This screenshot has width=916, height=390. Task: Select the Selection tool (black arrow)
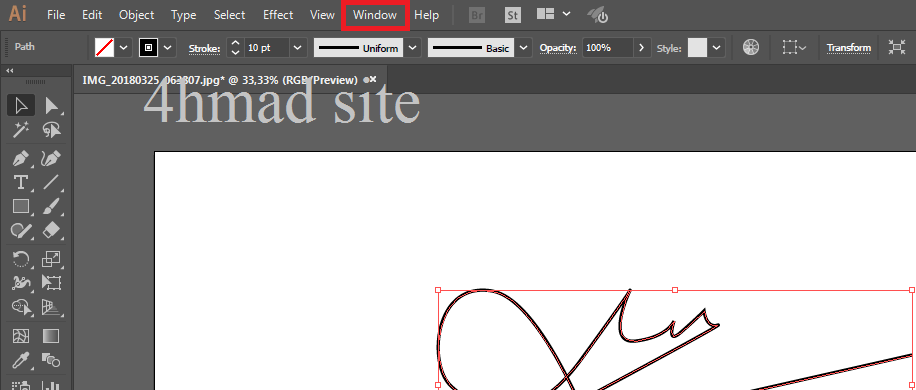coord(21,105)
